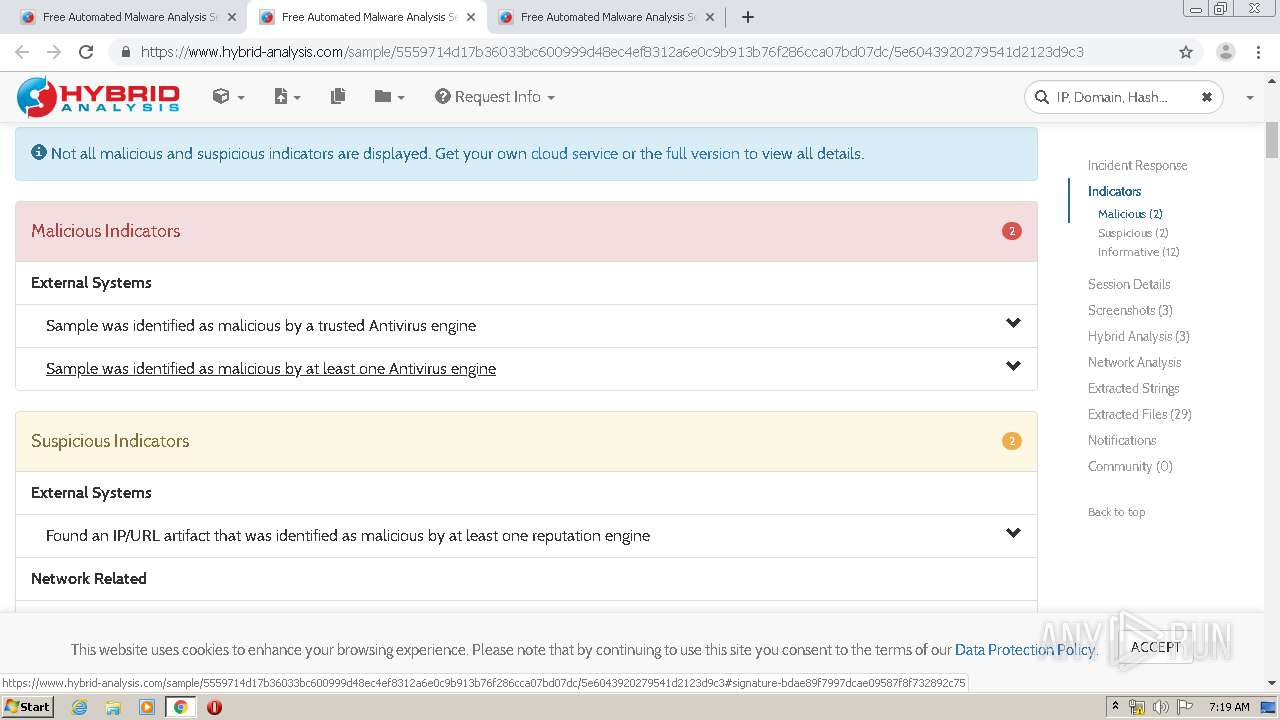The width and height of the screenshot is (1280, 720).
Task: Open the Windows Start menu
Action: click(x=28, y=707)
